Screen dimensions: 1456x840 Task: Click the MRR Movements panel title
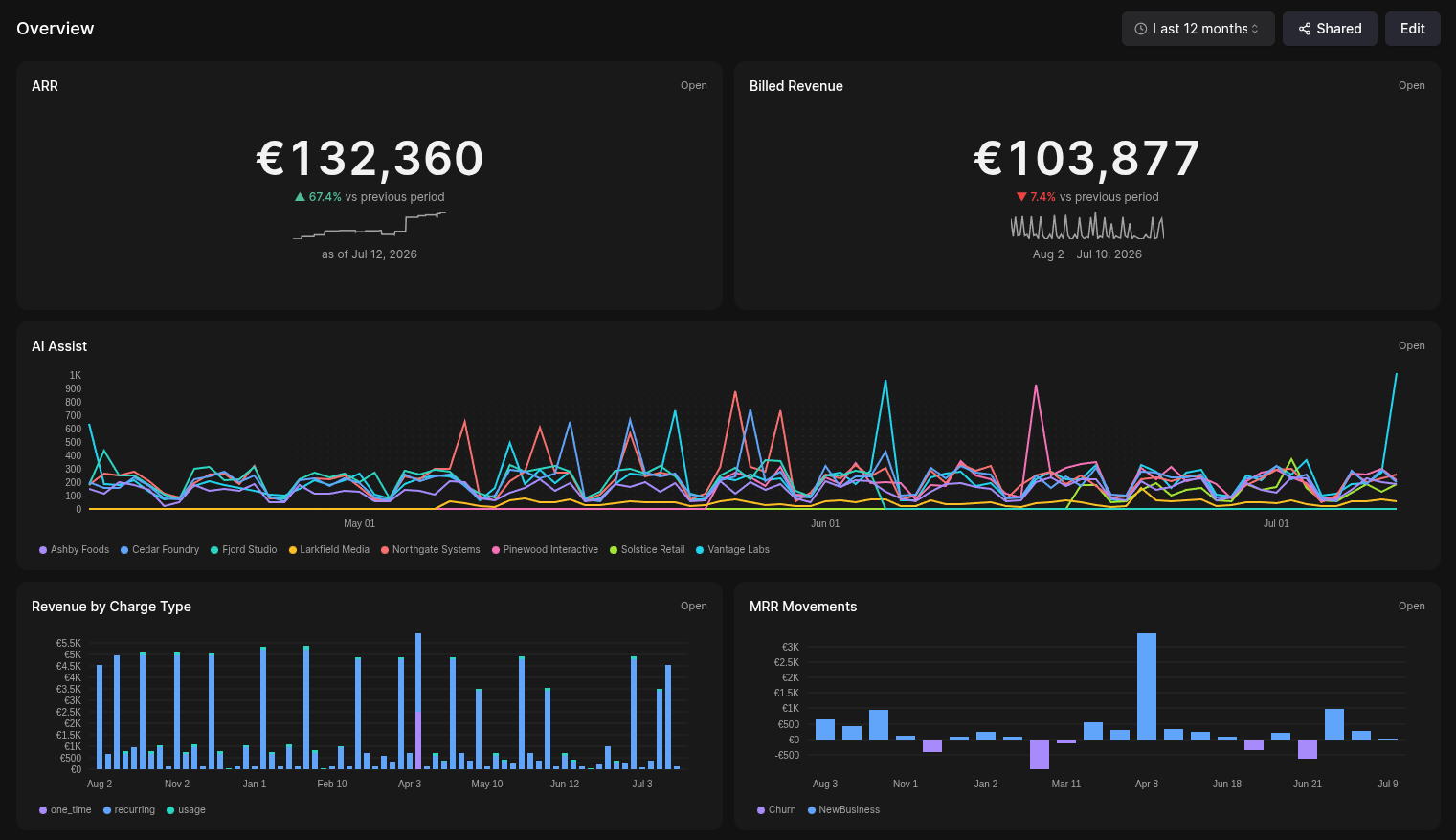[803, 607]
